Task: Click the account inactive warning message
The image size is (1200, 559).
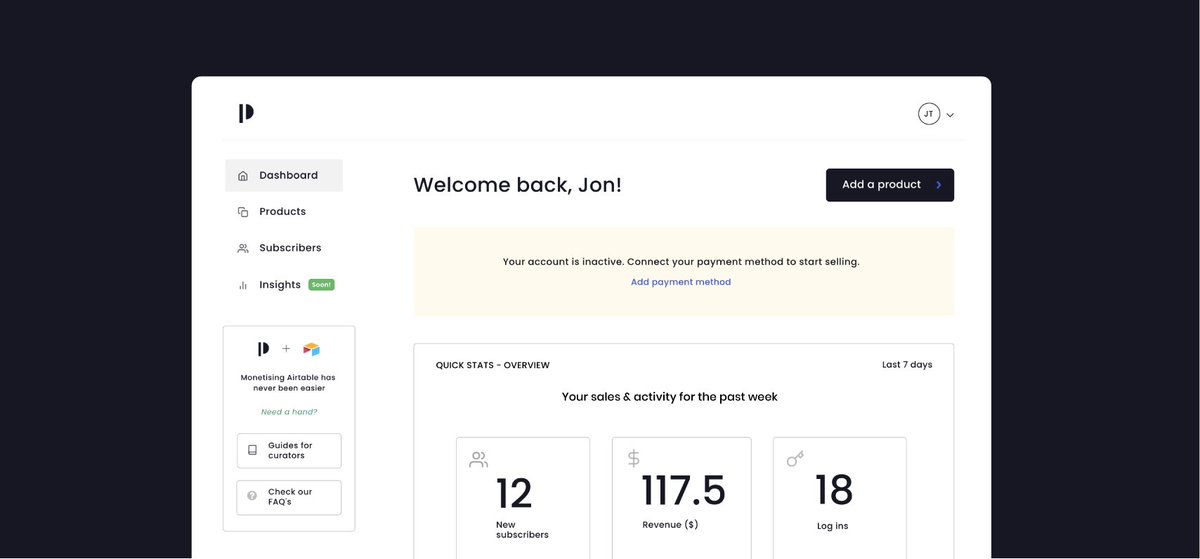Action: coord(681,262)
